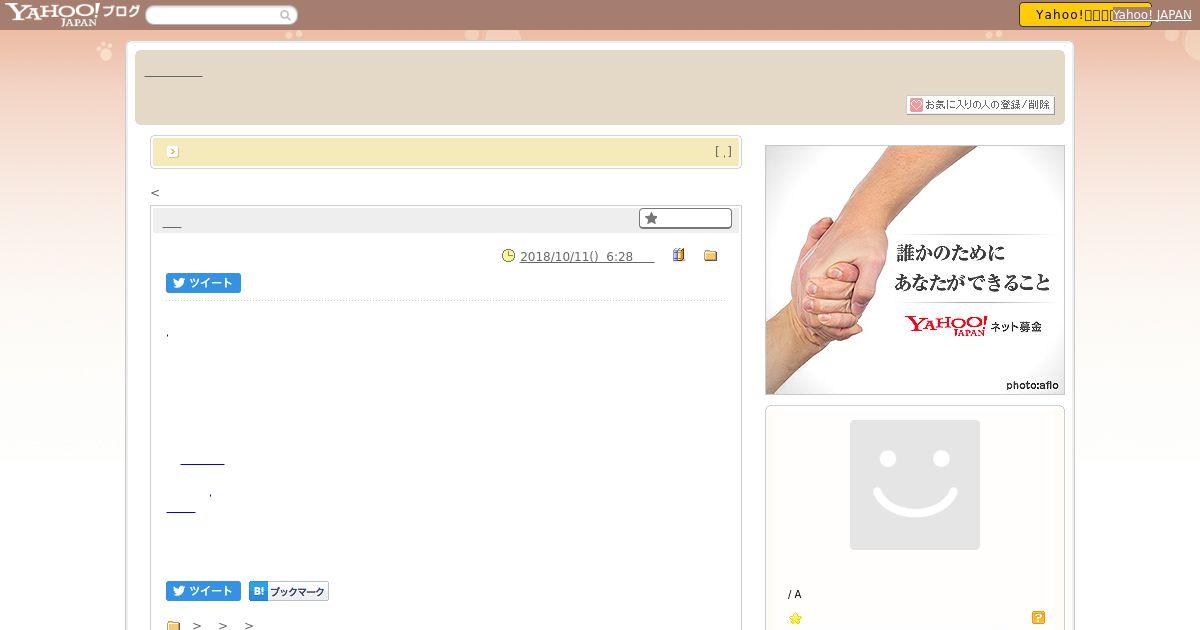Click the second blue link in post body
This screenshot has height=630, width=1200.
click(x=180, y=509)
